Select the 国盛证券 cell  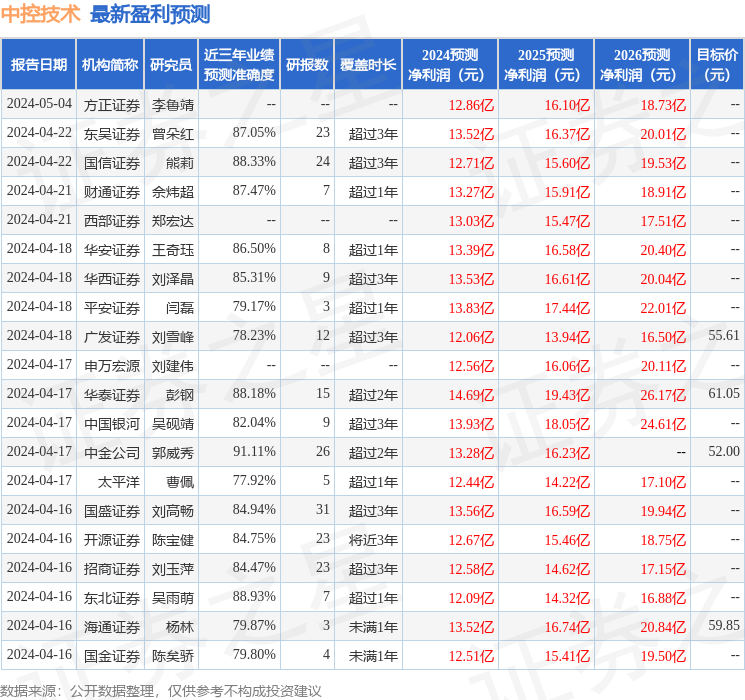112,511
